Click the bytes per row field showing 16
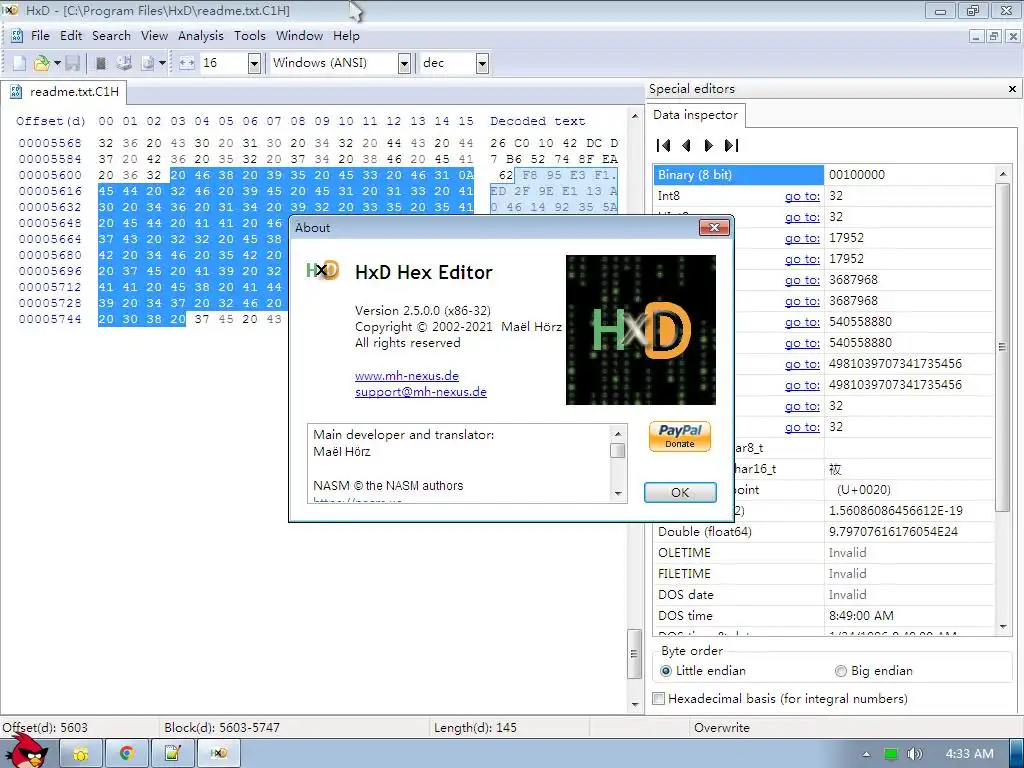Image resolution: width=1024 pixels, height=768 pixels. (223, 63)
